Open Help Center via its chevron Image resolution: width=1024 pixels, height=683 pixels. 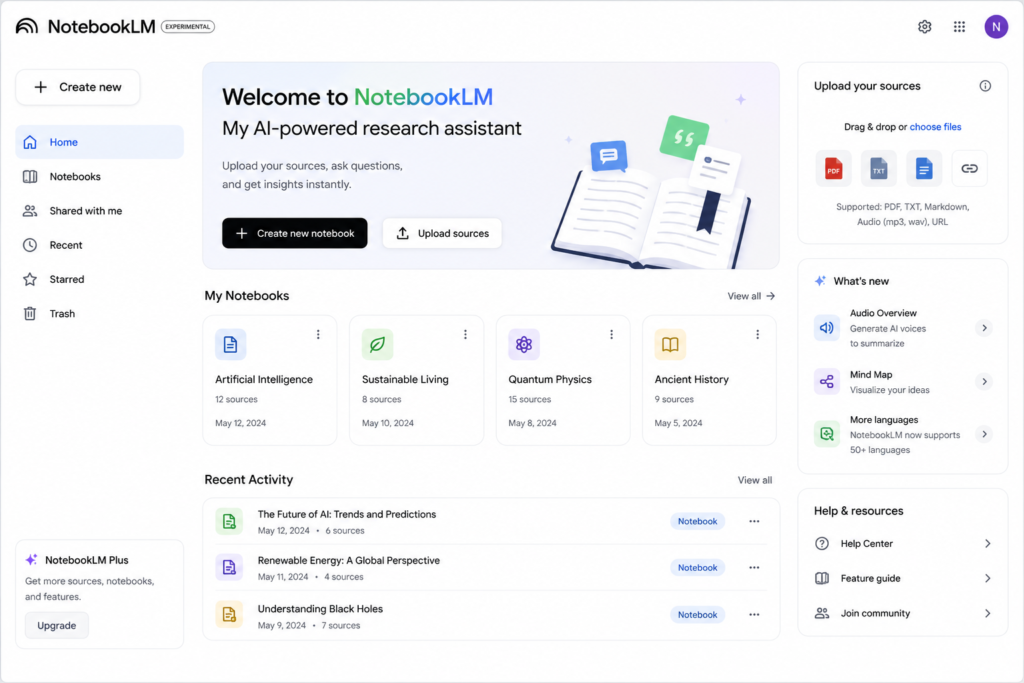[x=987, y=543]
